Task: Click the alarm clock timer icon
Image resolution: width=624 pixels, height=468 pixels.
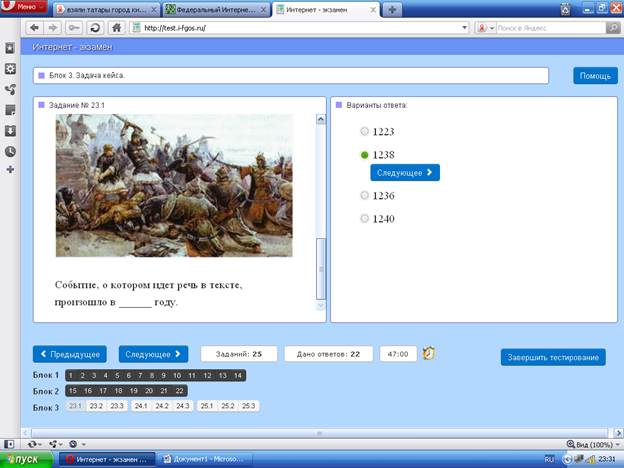Action: pyautogui.click(x=429, y=353)
